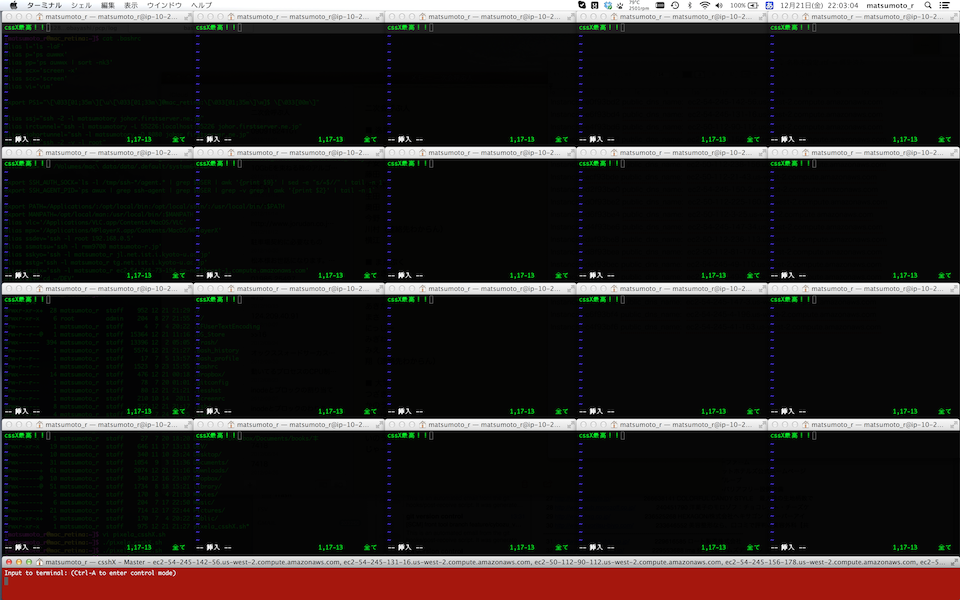Open the Notification Center list icon
This screenshot has width=960, height=600.
(946, 6)
